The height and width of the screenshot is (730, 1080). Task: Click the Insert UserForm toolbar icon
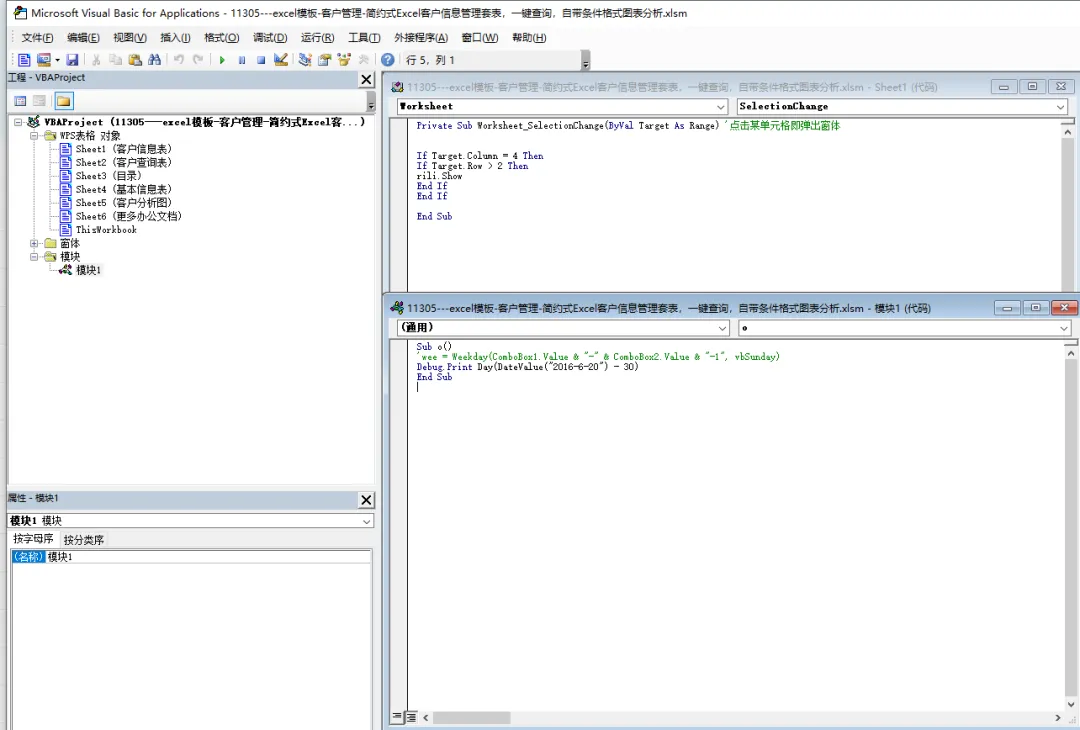point(43,60)
